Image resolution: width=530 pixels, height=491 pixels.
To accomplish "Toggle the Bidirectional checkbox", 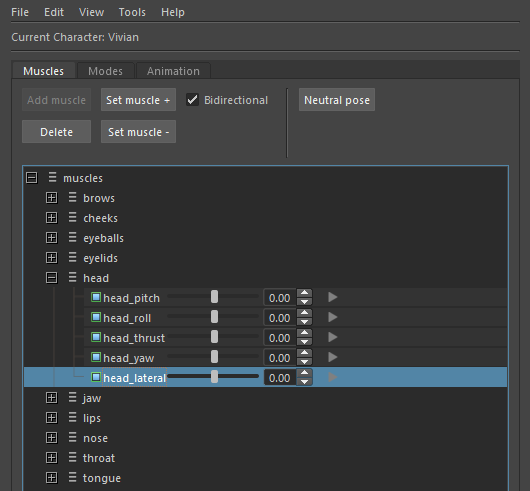I will pos(192,100).
